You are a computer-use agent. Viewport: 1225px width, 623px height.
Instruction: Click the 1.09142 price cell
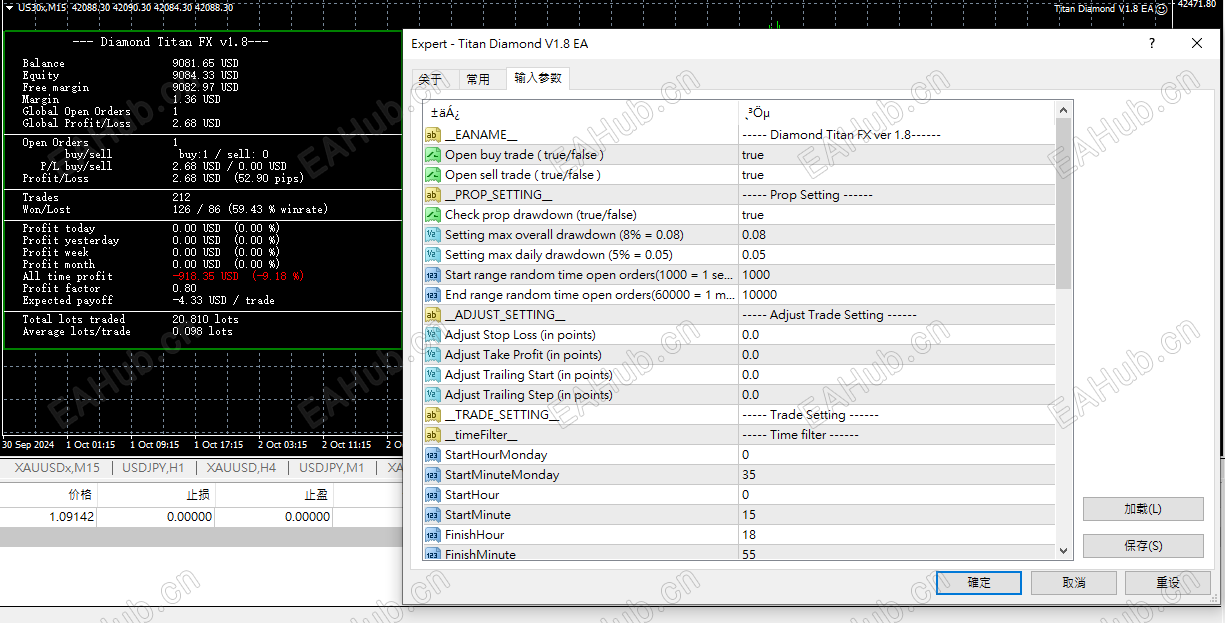(71, 517)
